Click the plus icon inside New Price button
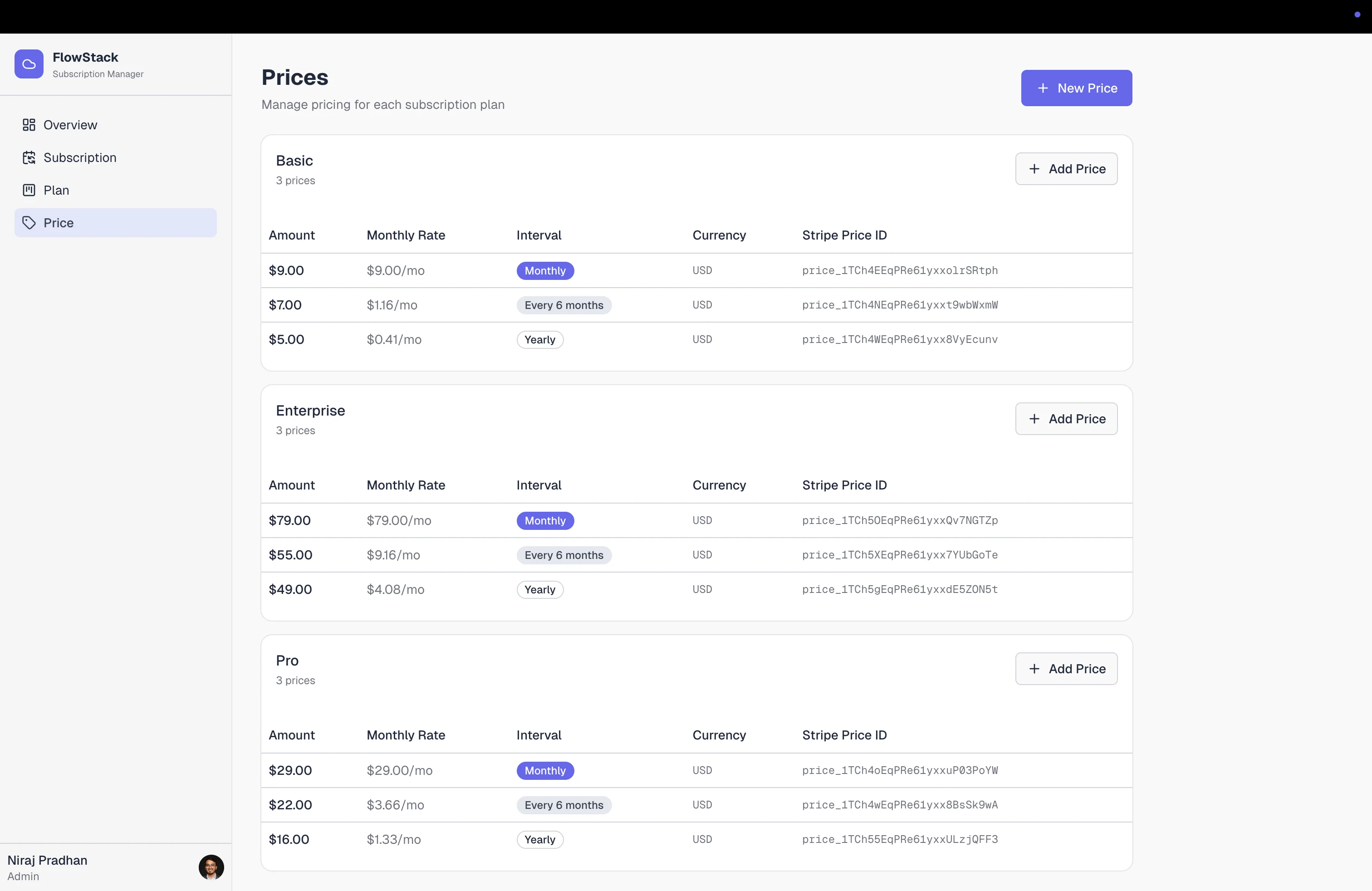Screen dimensions: 1372x891 [x=1042, y=88]
